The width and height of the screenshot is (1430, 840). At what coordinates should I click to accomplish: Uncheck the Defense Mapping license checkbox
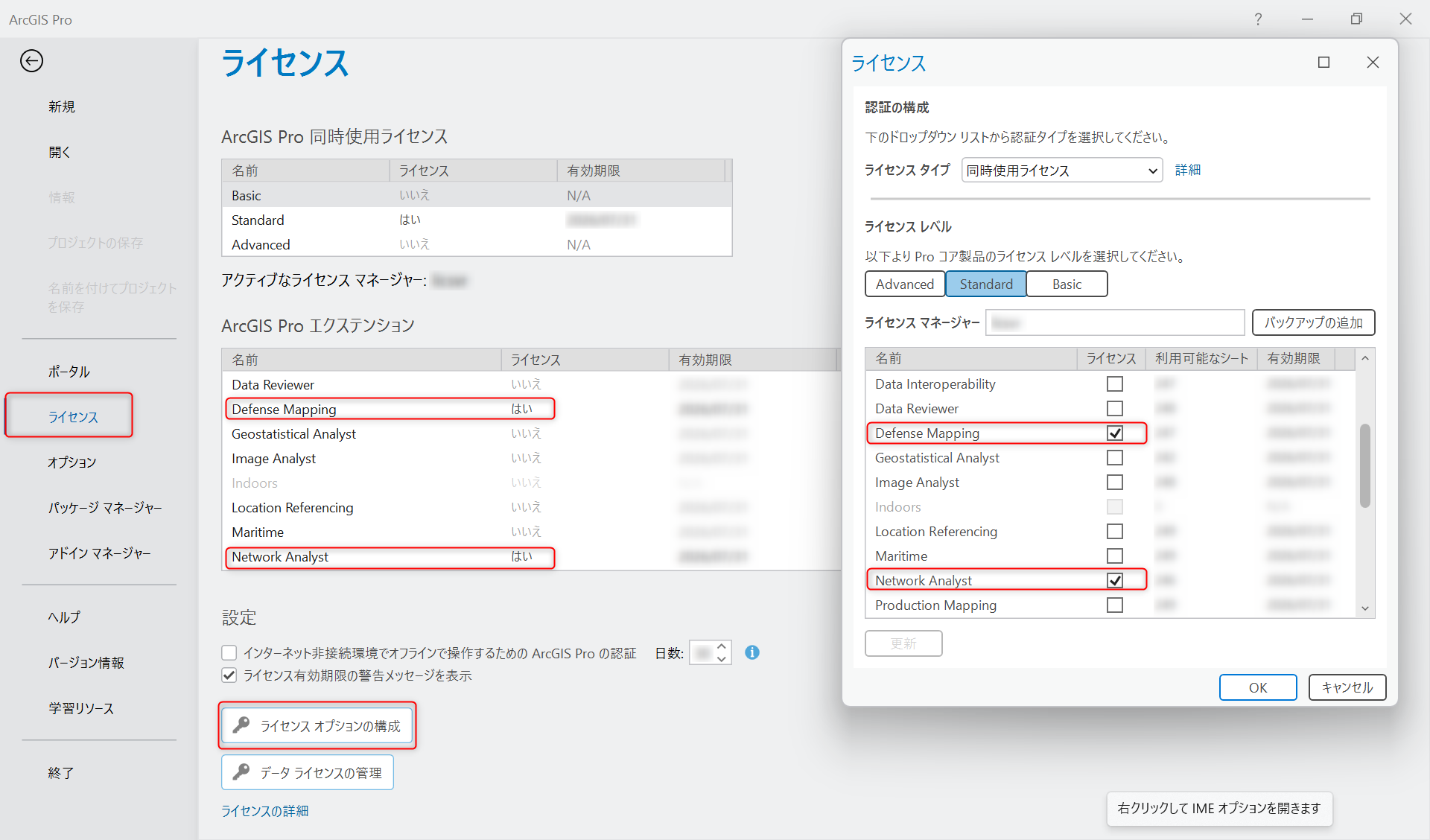point(1114,433)
